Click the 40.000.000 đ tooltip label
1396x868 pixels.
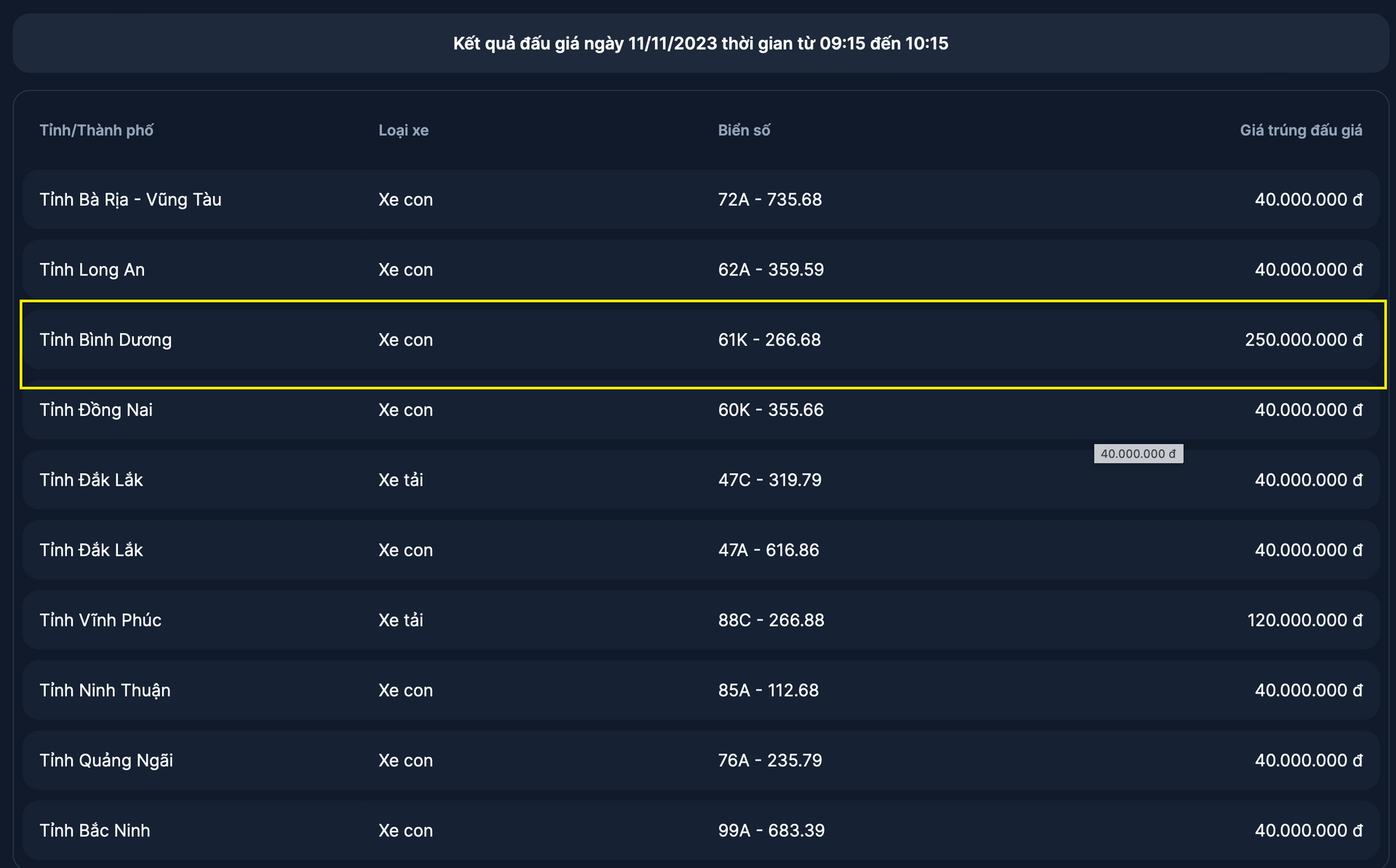point(1139,454)
